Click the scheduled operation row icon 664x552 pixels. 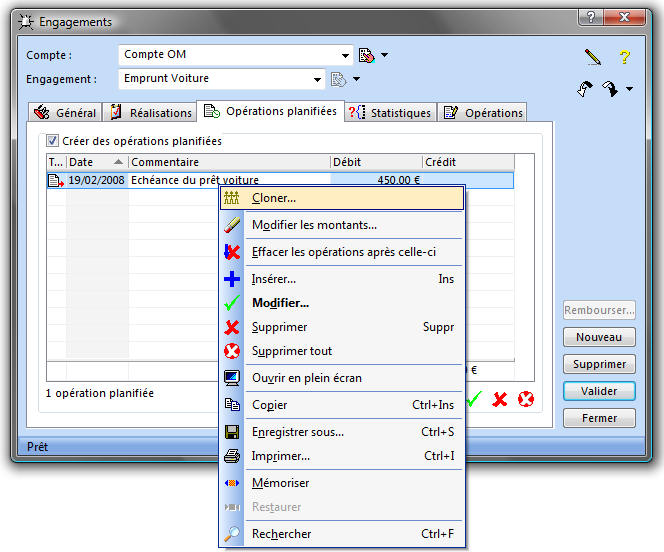click(56, 181)
